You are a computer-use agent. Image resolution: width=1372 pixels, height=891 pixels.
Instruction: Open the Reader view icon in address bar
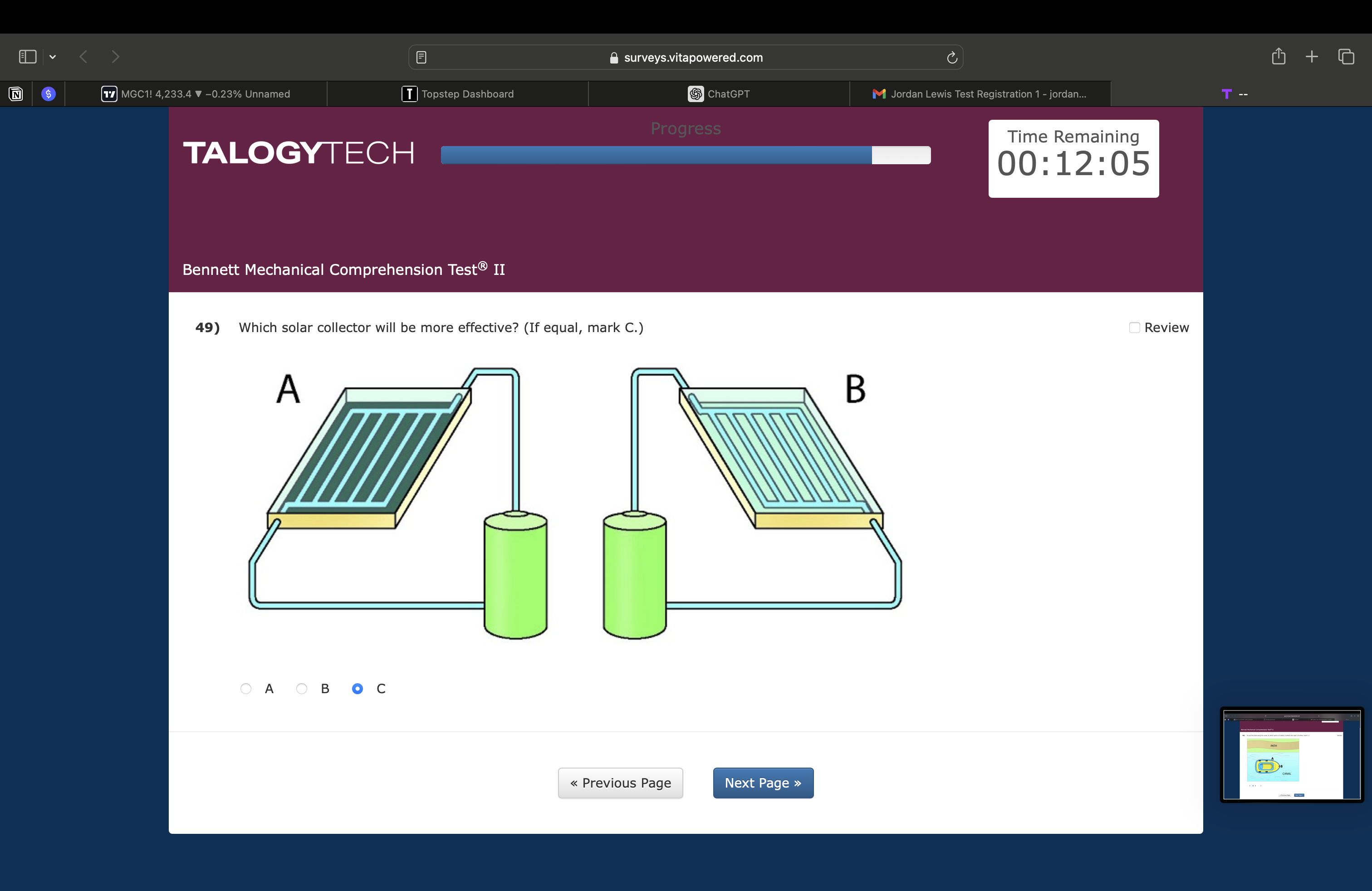[x=421, y=57]
